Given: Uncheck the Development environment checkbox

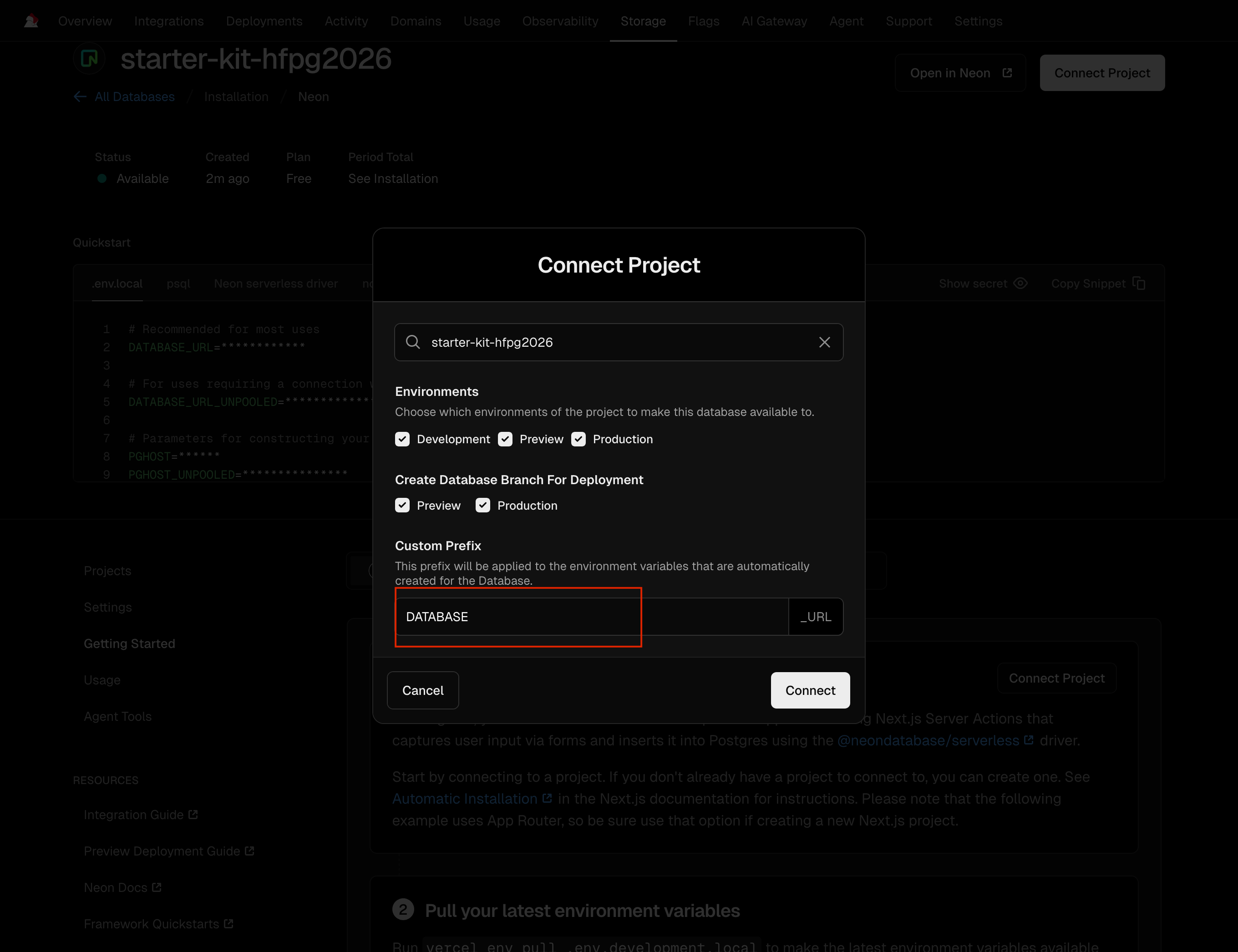Looking at the screenshot, I should point(402,439).
